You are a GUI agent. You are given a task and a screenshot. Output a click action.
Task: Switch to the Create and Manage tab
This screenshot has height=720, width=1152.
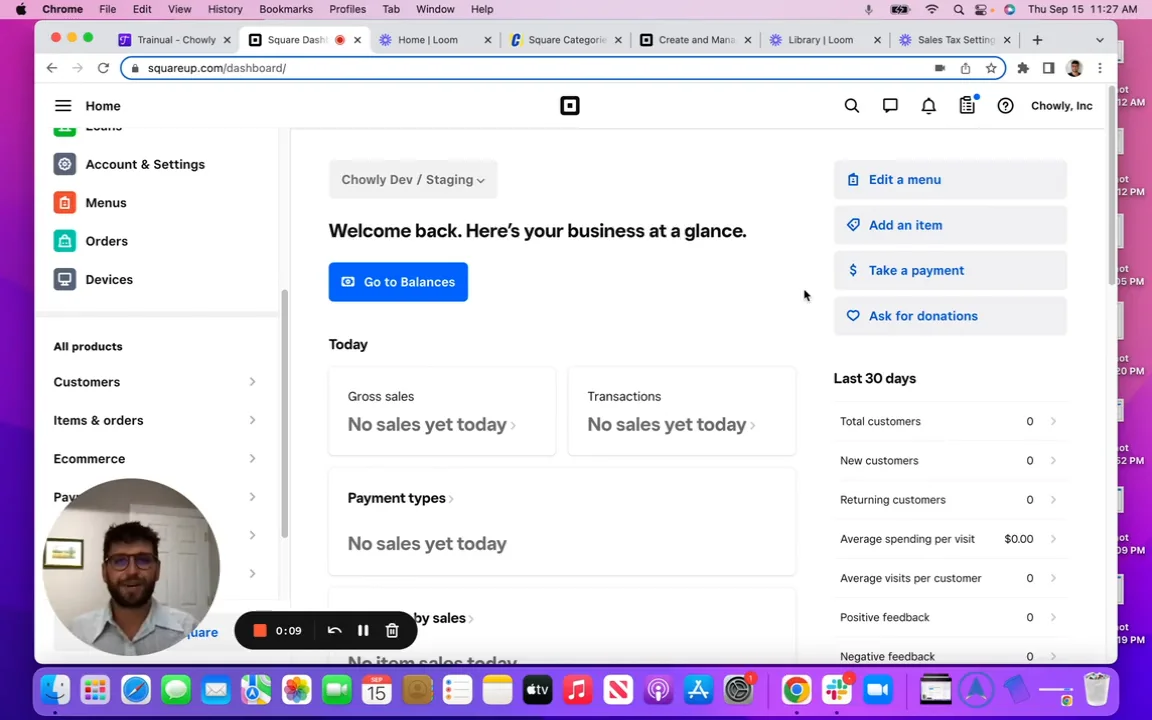[694, 40]
